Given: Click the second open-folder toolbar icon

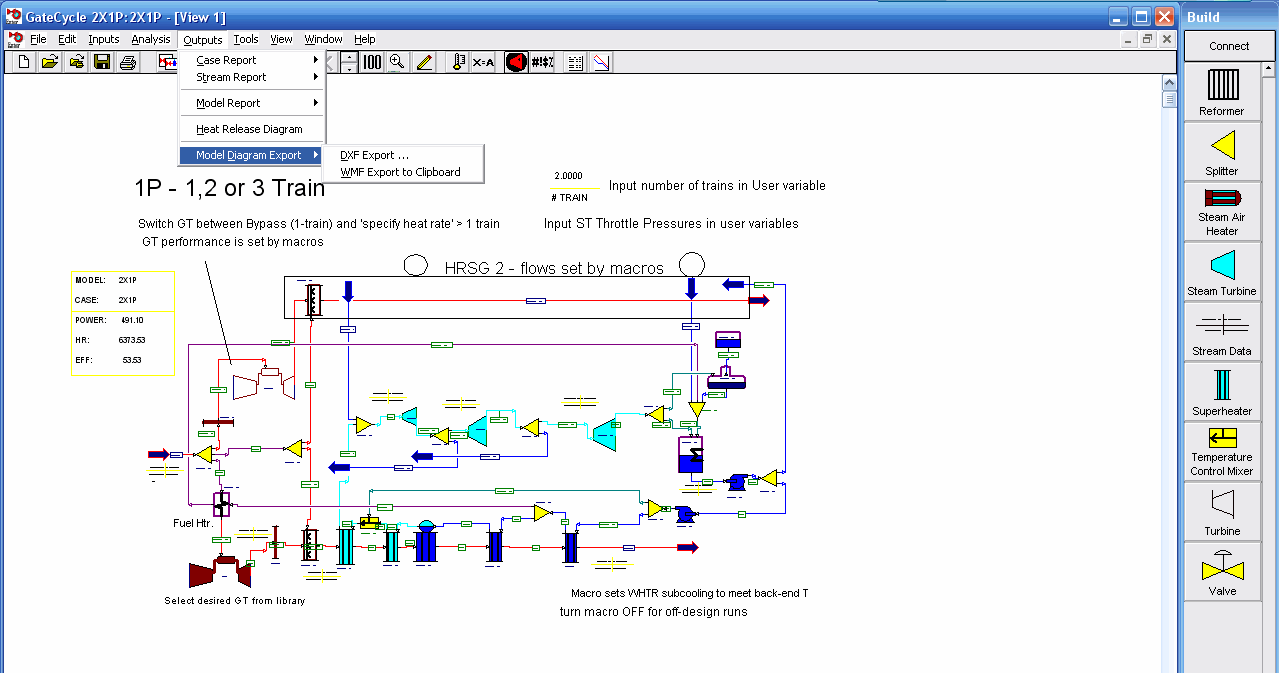Looking at the screenshot, I should point(75,62).
